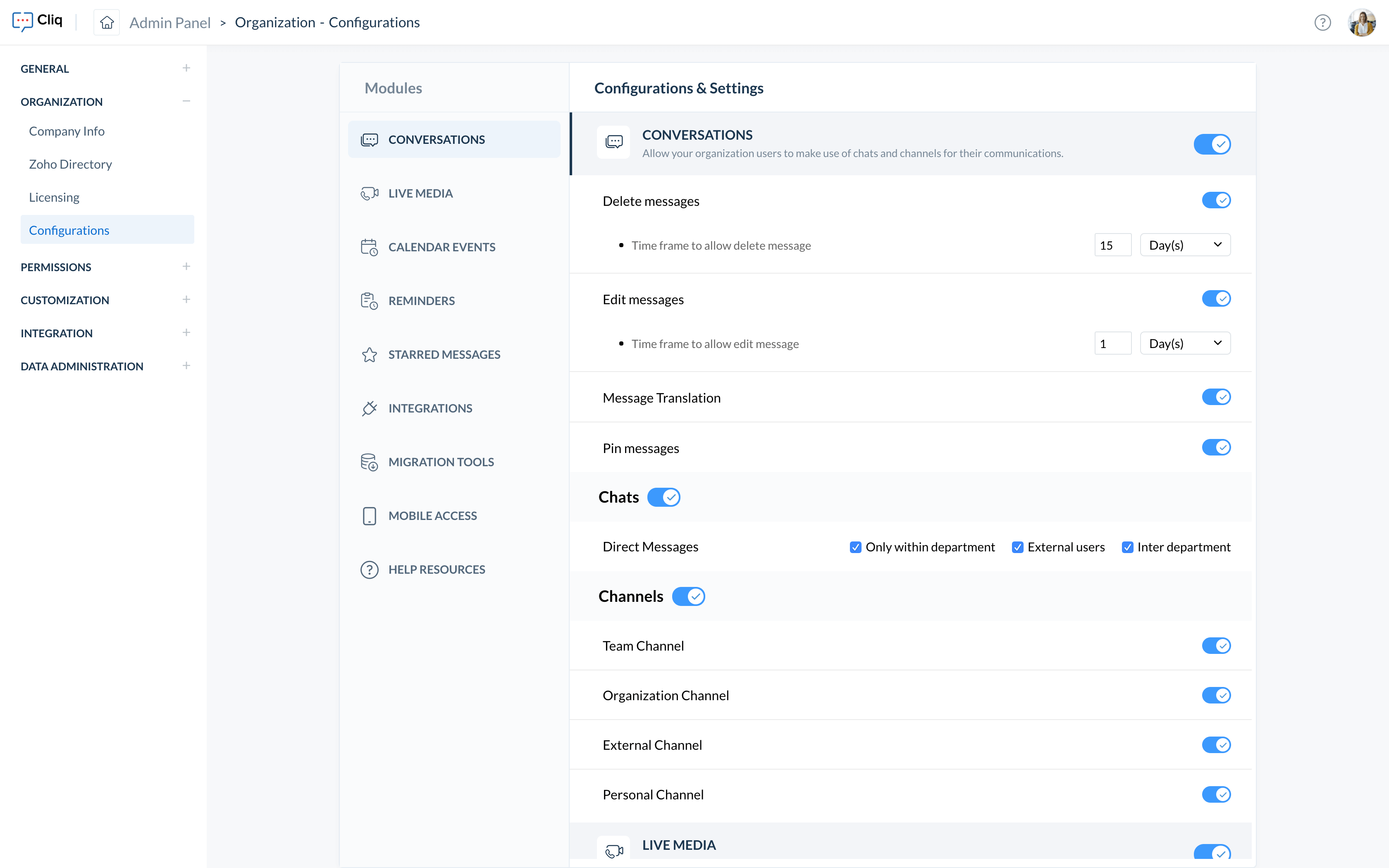This screenshot has width=1389, height=868.
Task: Open the Zoho Directory page
Action: [71, 164]
